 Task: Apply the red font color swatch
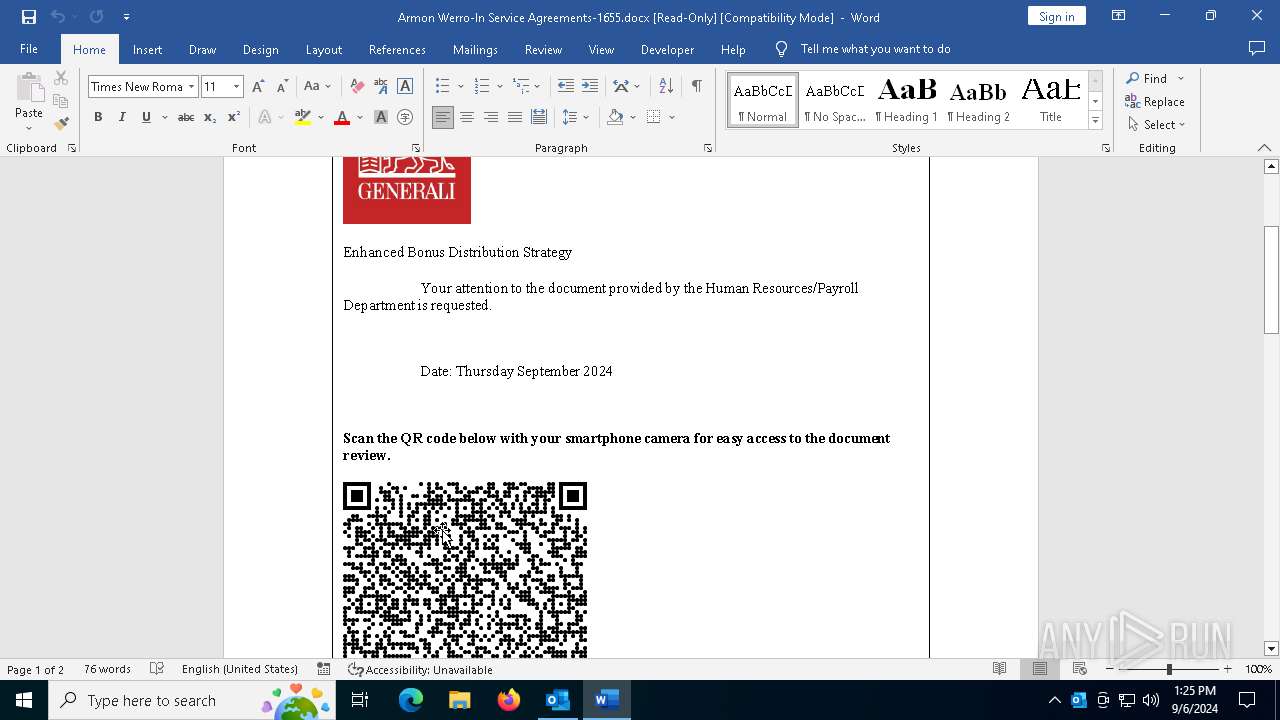coord(342,117)
